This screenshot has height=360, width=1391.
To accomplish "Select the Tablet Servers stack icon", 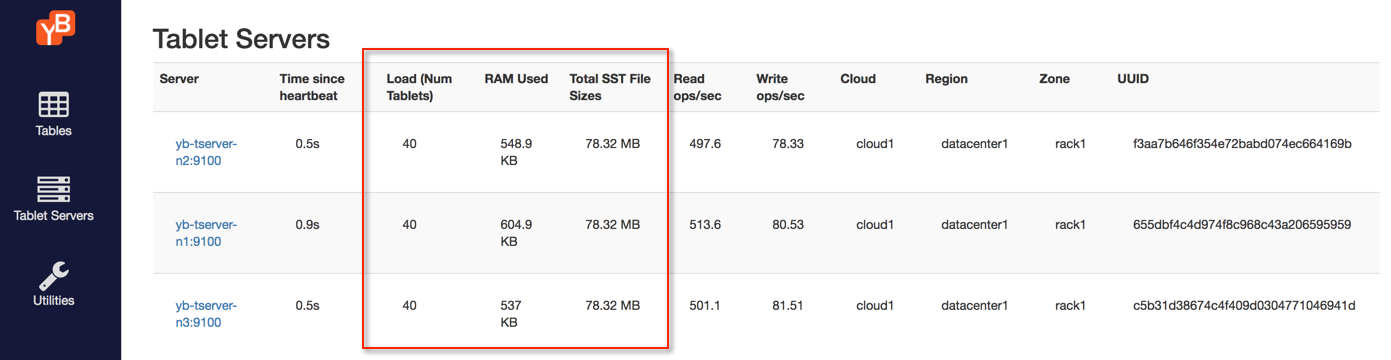I will tap(53, 190).
